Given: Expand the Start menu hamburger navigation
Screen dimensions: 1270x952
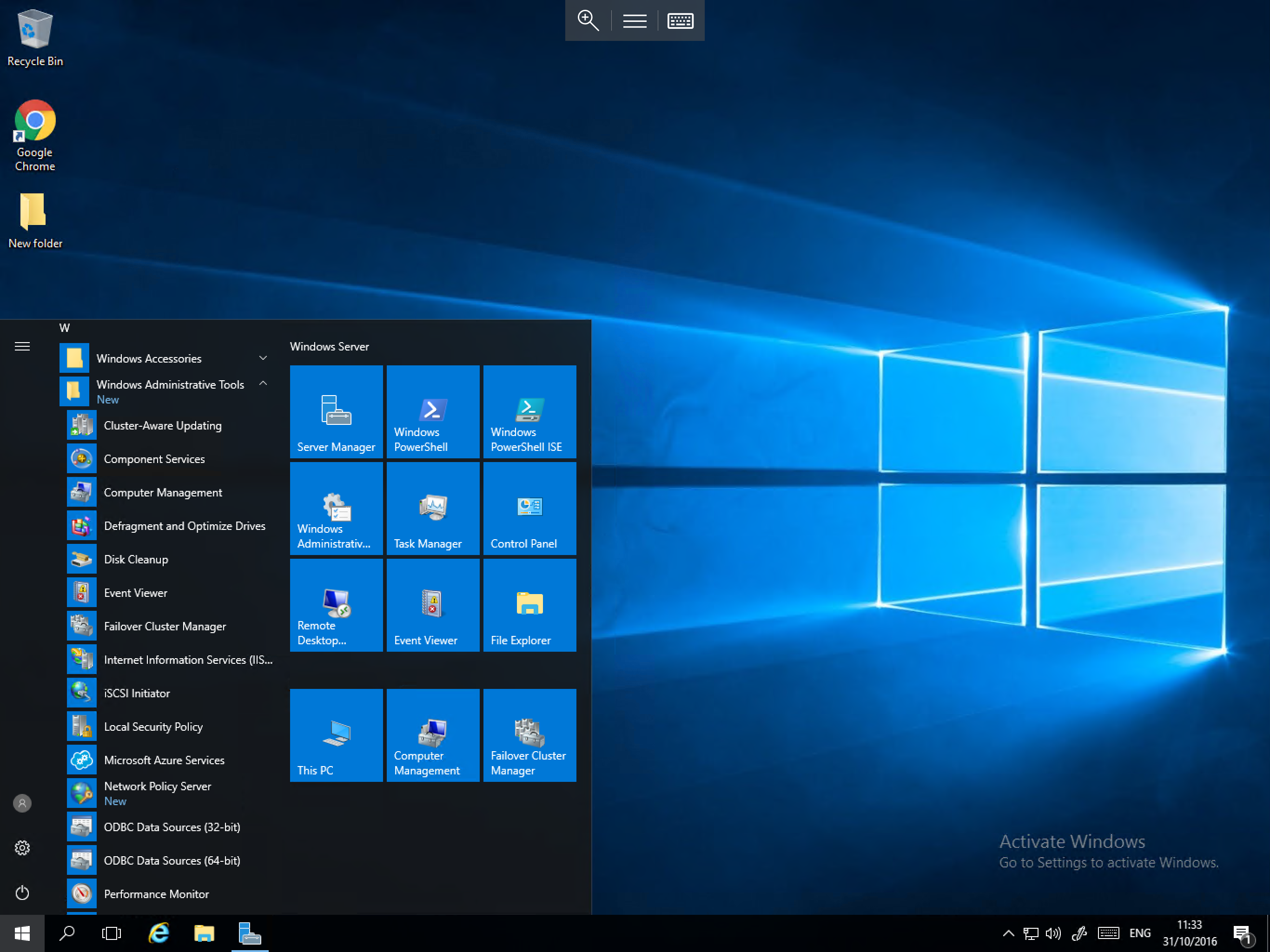Looking at the screenshot, I should pyautogui.click(x=22, y=346).
